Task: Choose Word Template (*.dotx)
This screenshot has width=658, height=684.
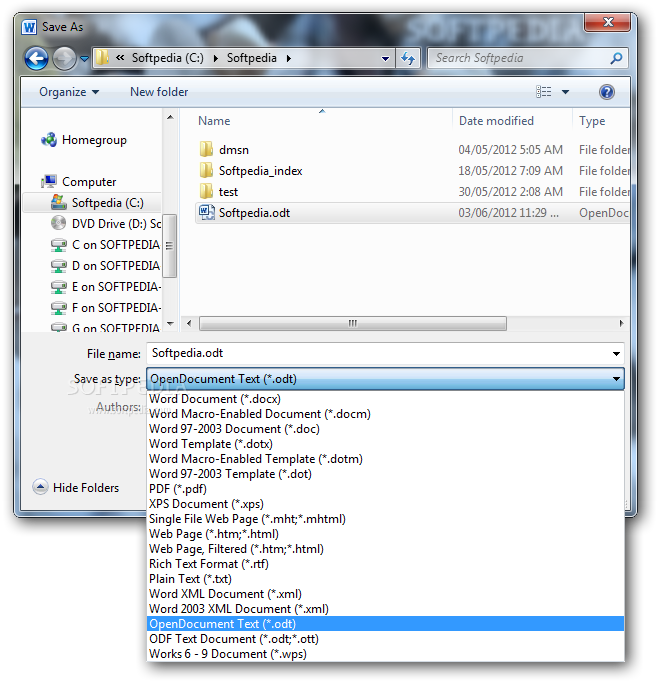Action: pos(385,444)
